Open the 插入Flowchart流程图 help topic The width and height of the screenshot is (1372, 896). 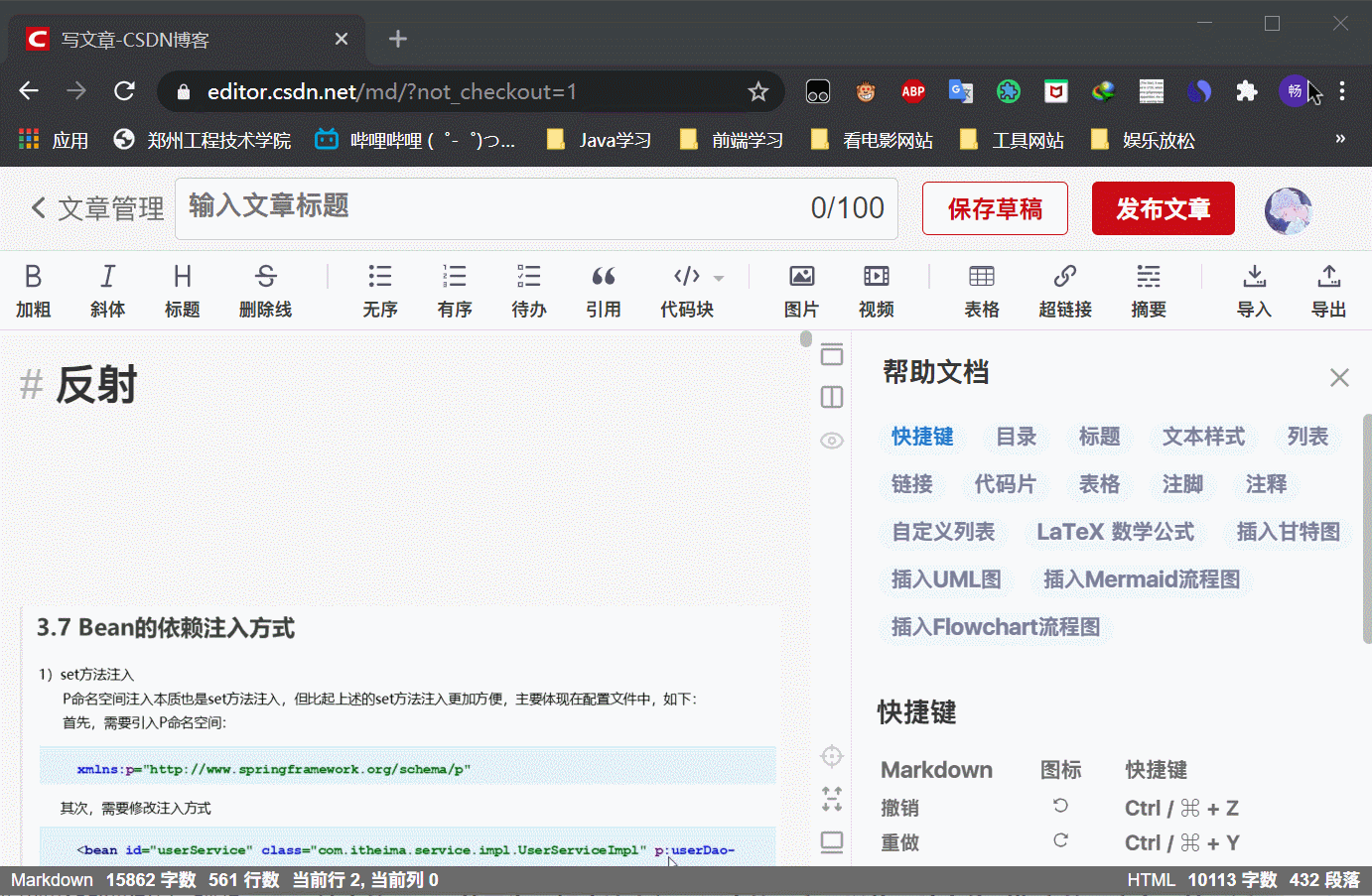tap(996, 627)
